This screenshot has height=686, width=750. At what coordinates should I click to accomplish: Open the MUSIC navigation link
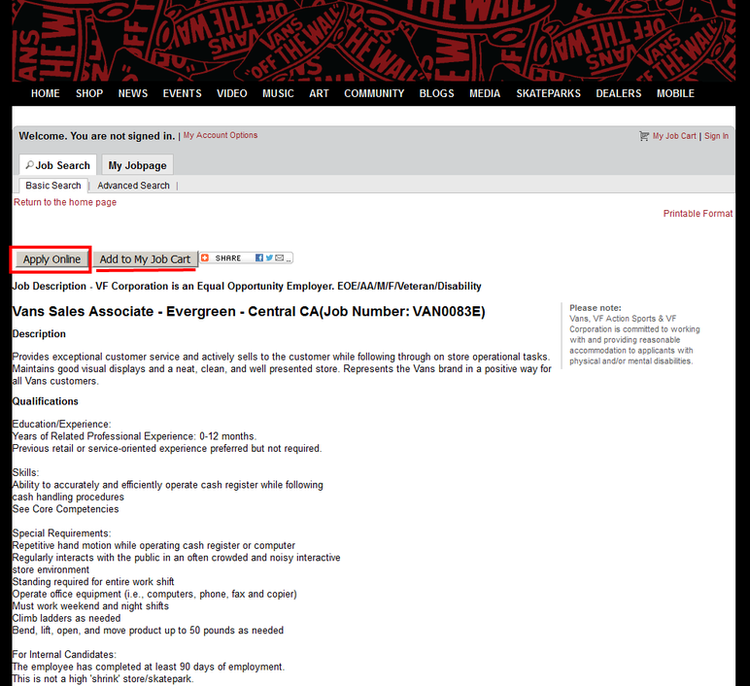tap(278, 93)
